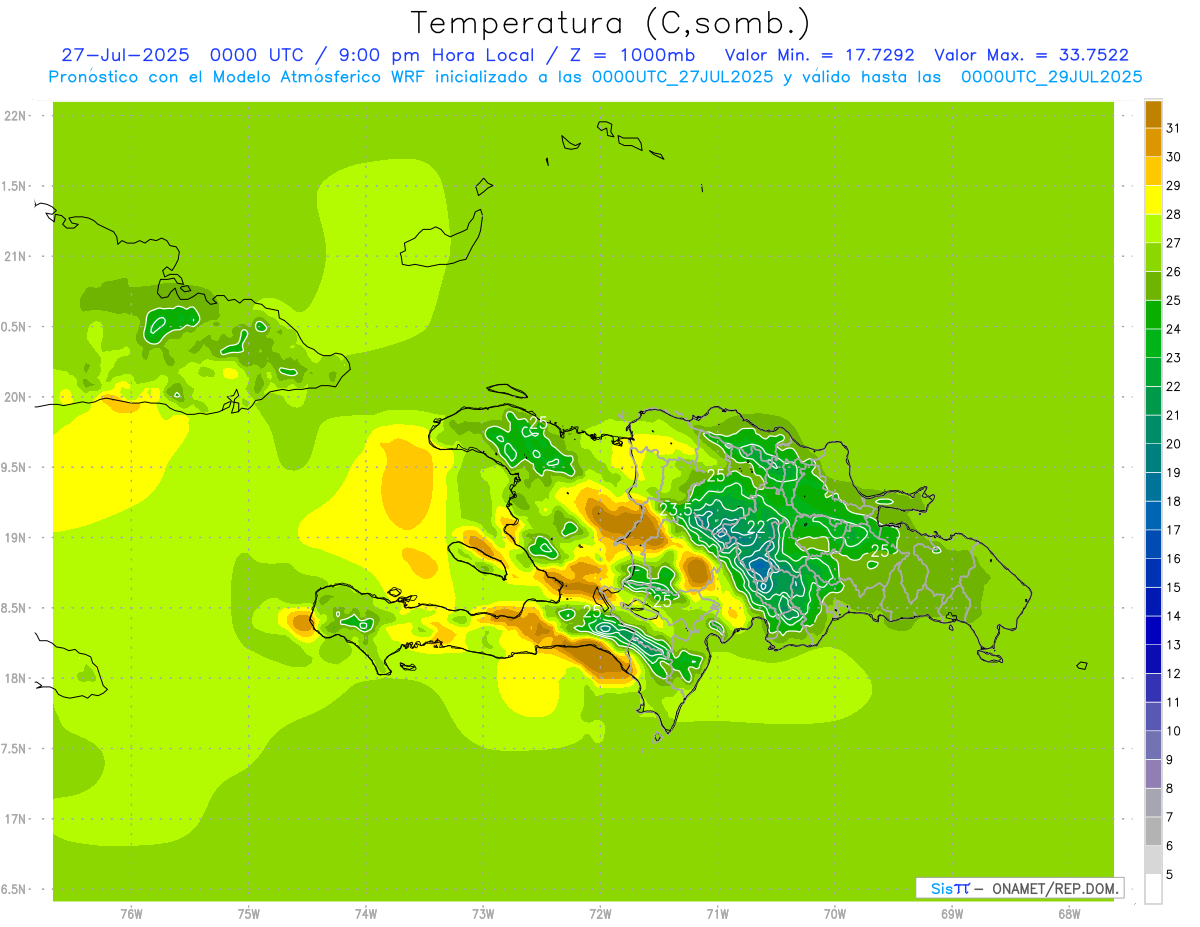Click the '17N' latitude axis label

pyautogui.click(x=16, y=819)
